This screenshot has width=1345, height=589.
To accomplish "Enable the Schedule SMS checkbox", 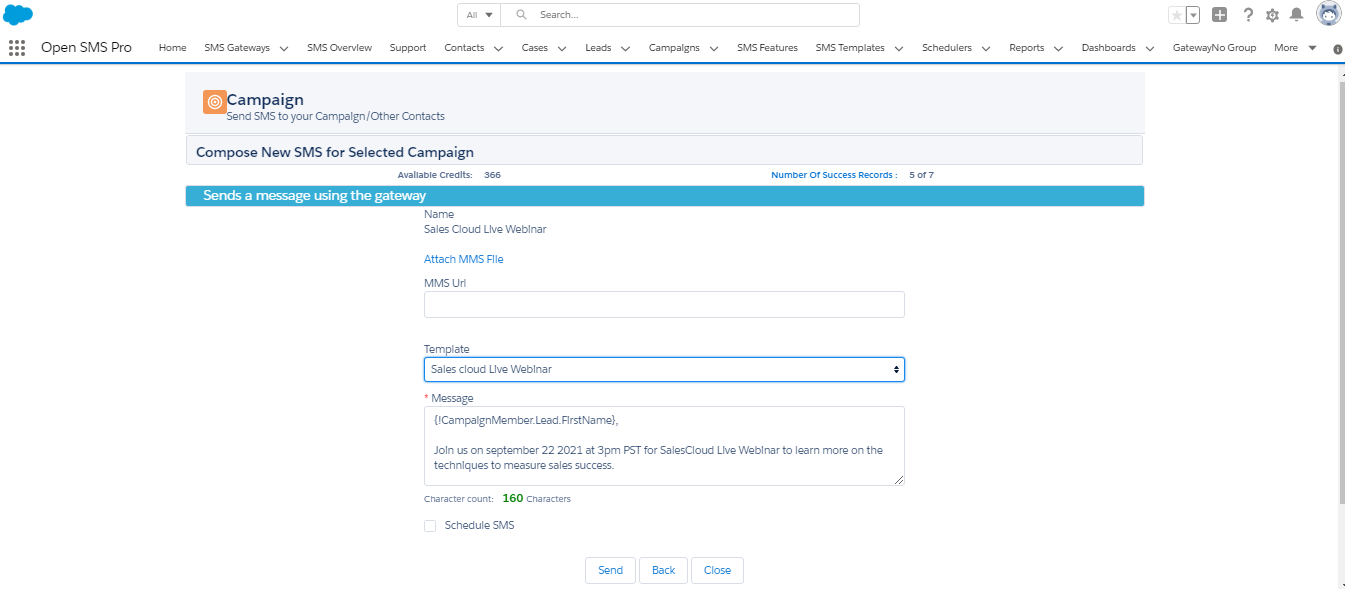I will pyautogui.click(x=430, y=525).
